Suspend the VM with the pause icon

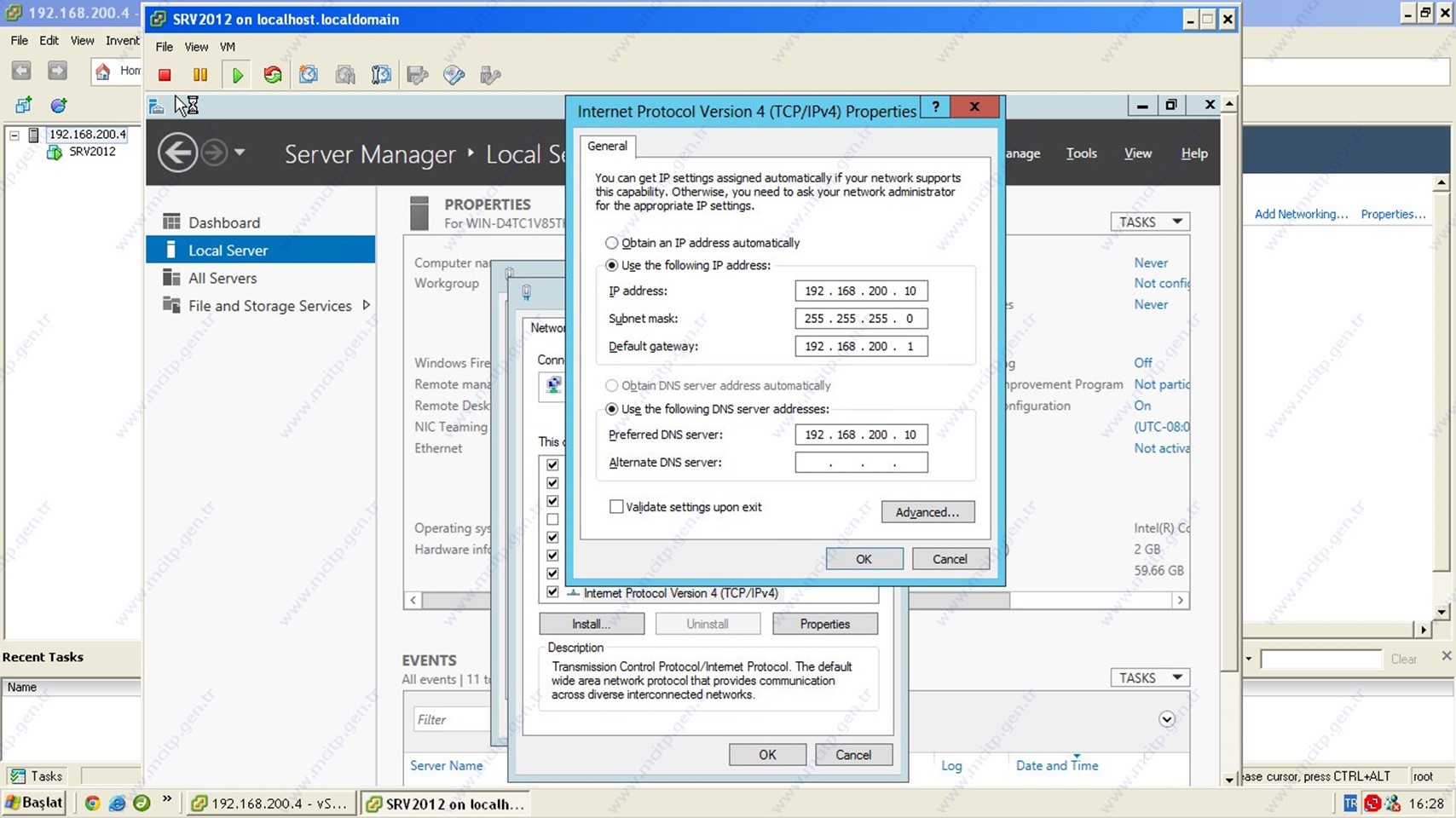point(200,75)
